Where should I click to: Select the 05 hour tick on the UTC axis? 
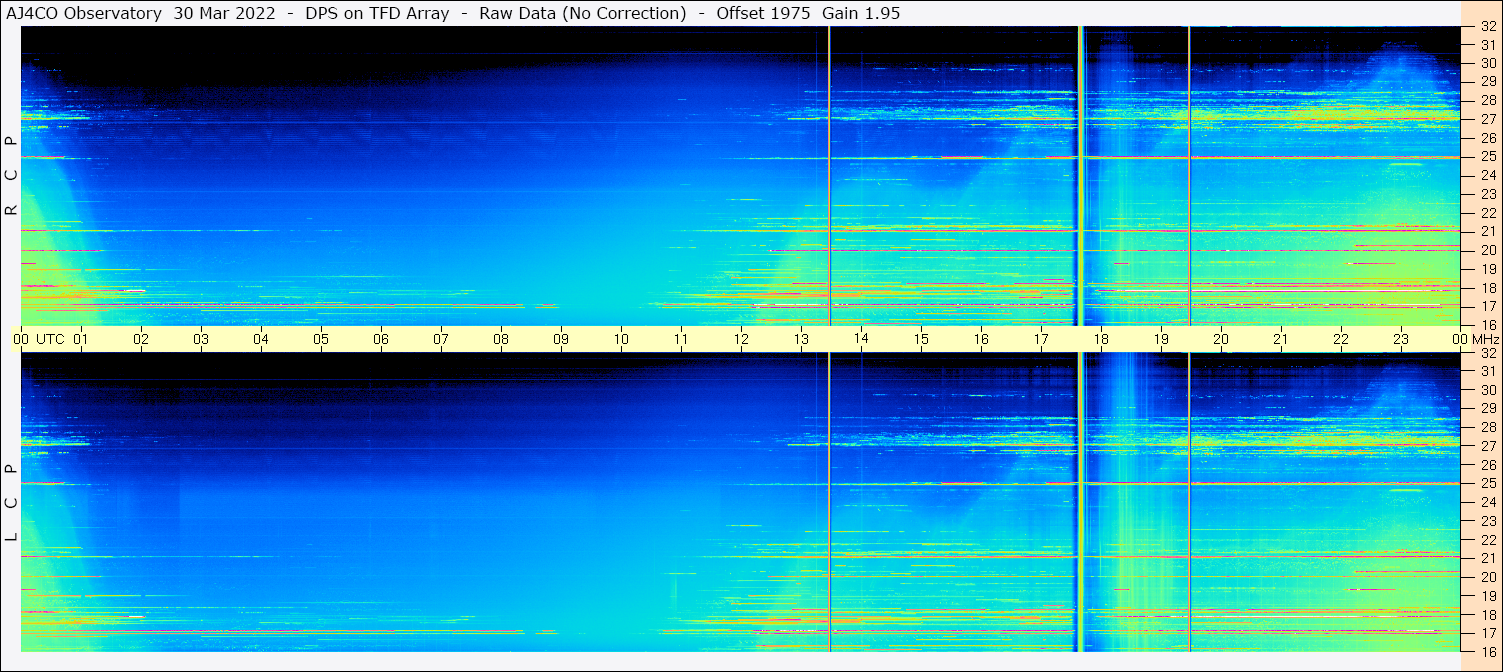(321, 339)
